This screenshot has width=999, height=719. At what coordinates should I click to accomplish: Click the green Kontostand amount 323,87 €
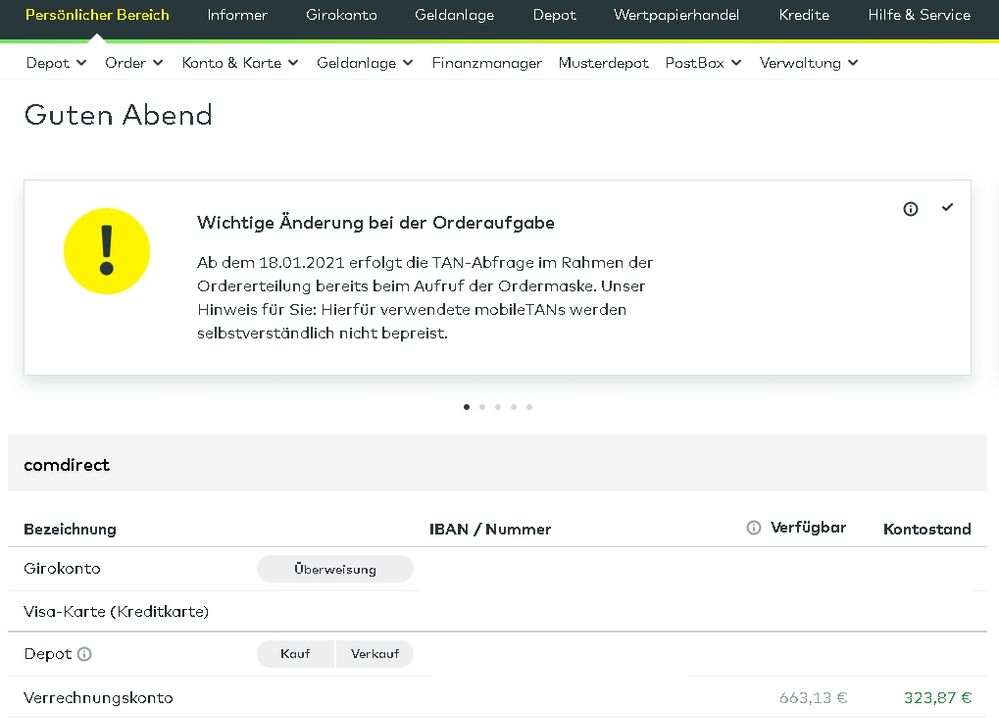click(938, 697)
